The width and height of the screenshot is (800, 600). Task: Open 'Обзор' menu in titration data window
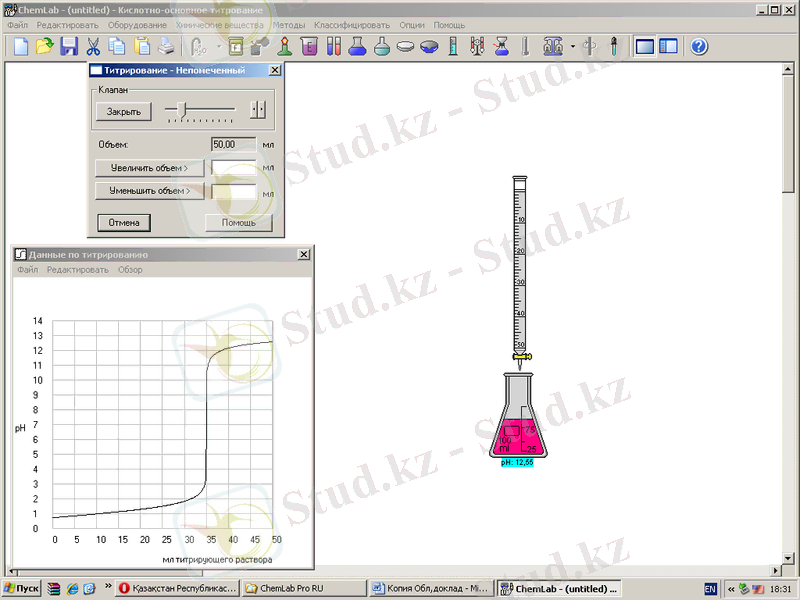[130, 270]
